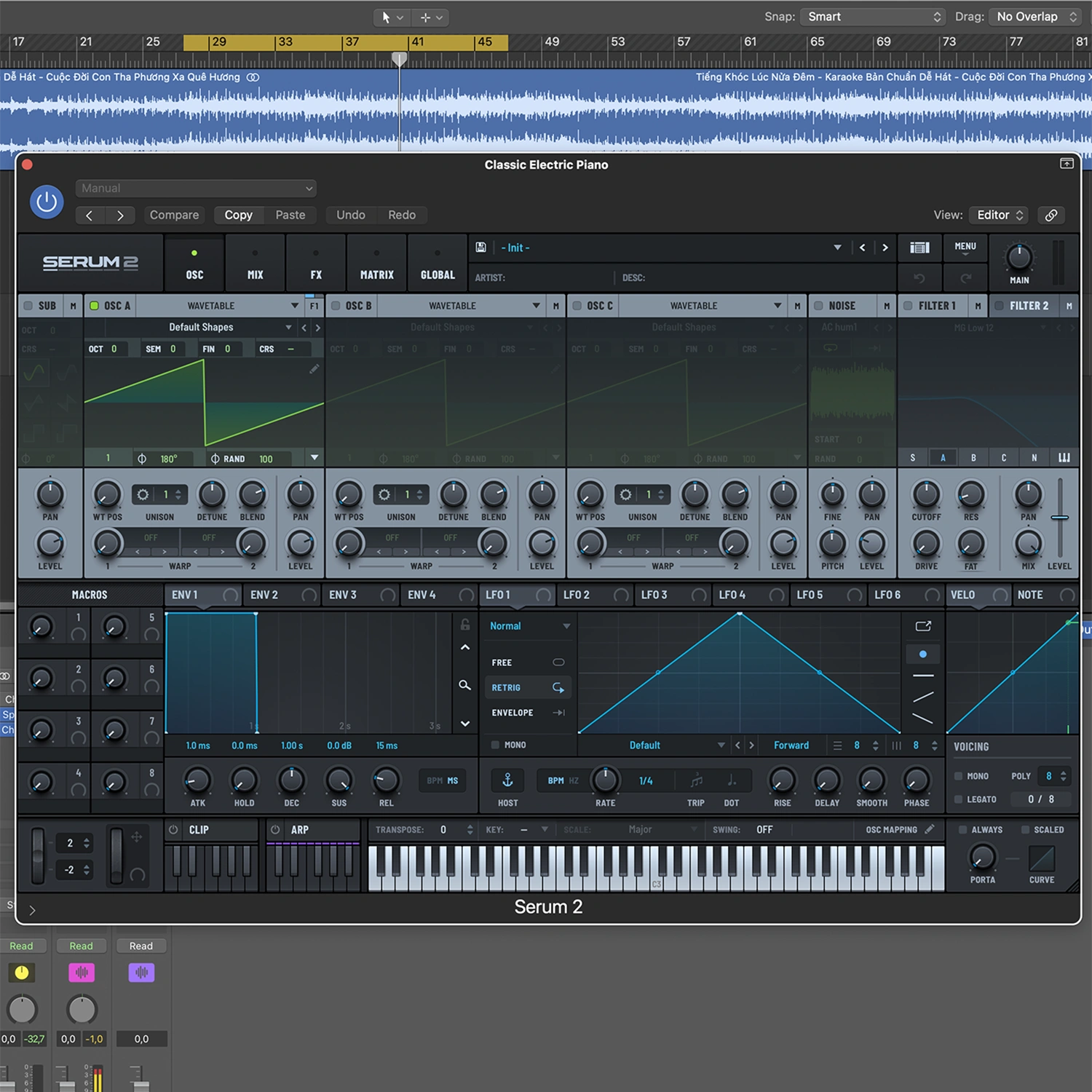The height and width of the screenshot is (1092, 1092).
Task: Open the preset browser list icon
Action: click(919, 248)
